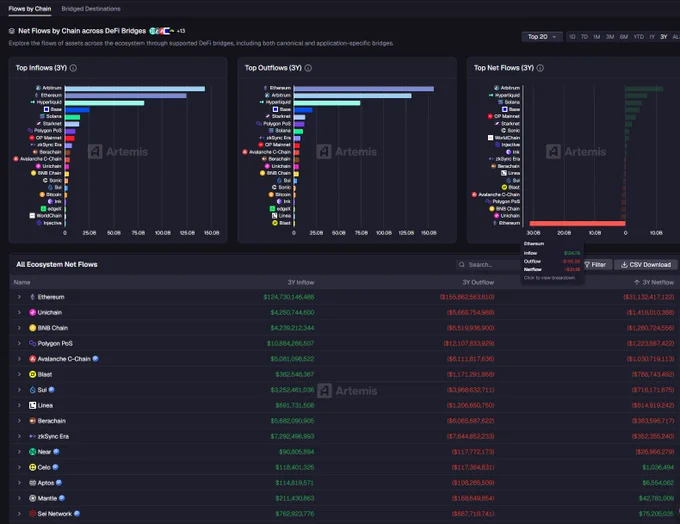The width and height of the screenshot is (680, 524).
Task: Click the Aptos icon in table
Action: (33, 483)
